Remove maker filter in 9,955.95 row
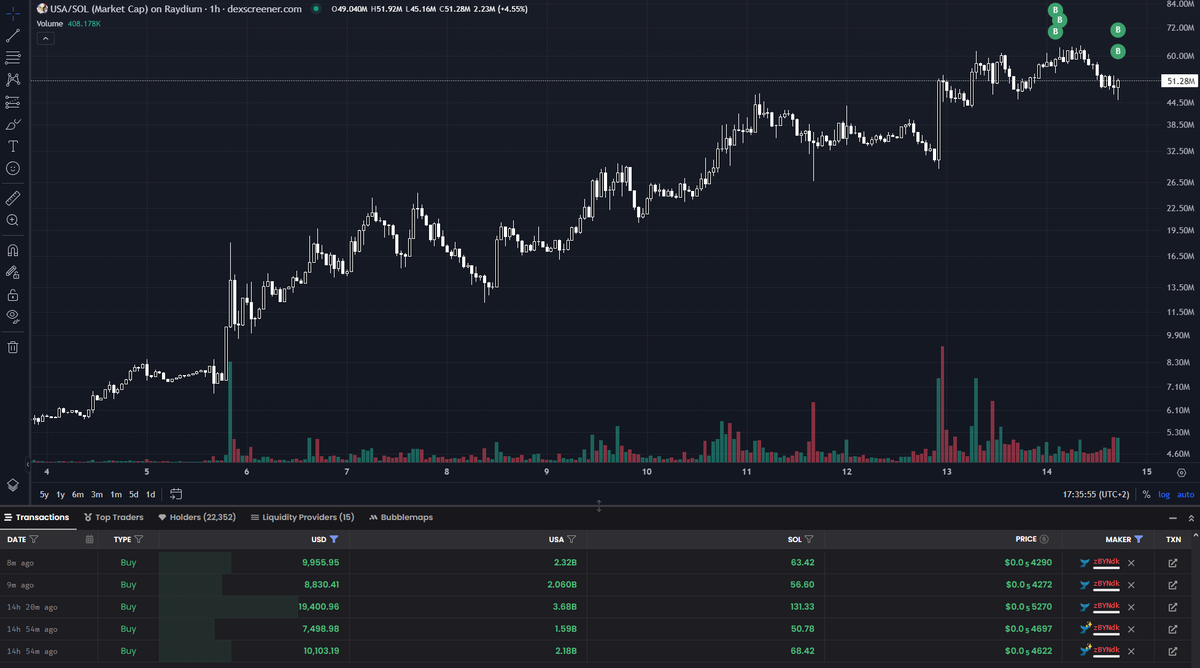 point(1131,563)
